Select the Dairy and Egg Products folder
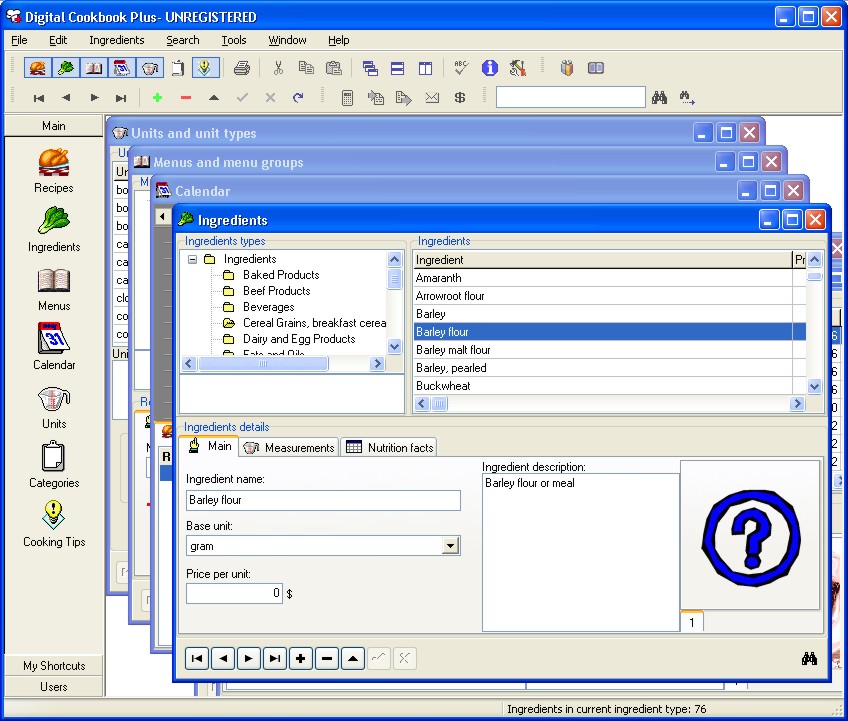848x721 pixels. pyautogui.click(x=299, y=339)
